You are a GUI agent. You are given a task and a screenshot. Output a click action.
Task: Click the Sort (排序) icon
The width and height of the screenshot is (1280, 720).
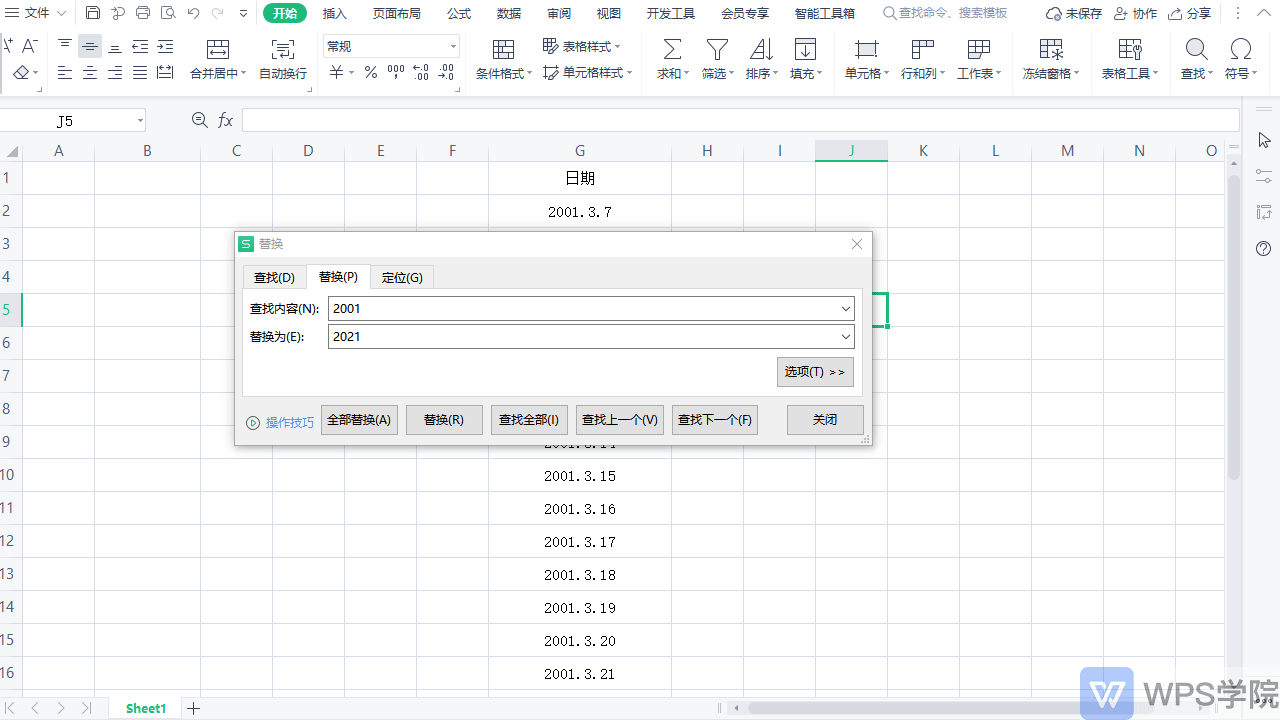pos(761,50)
